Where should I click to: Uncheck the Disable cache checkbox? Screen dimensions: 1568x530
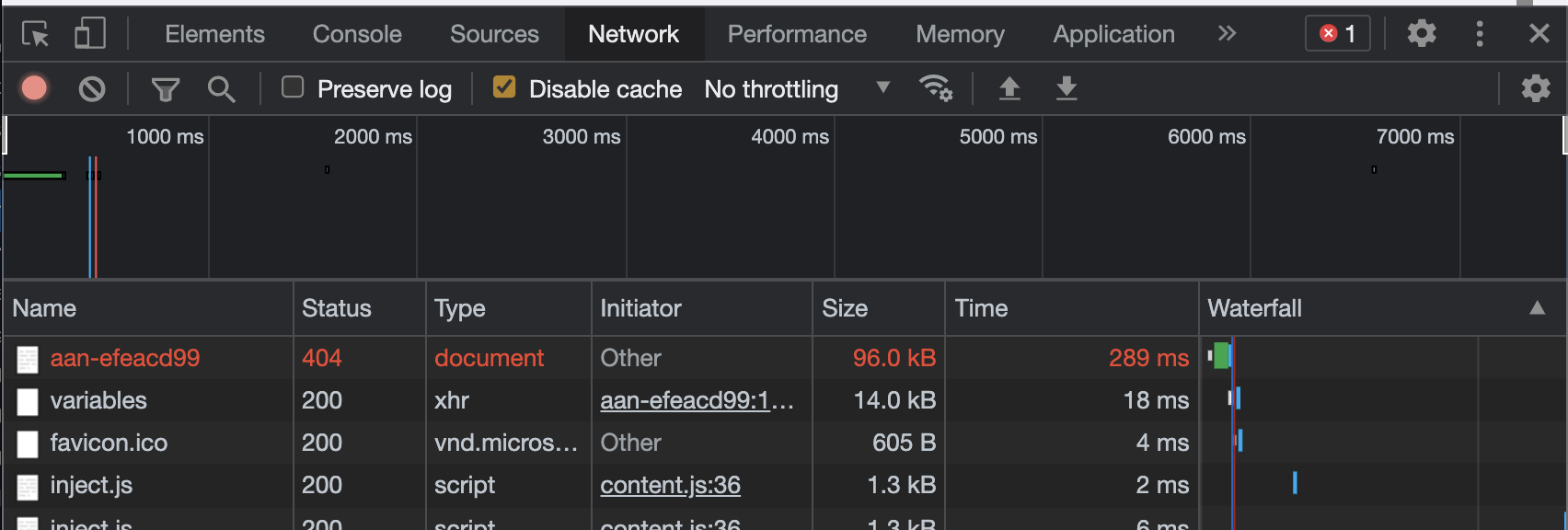[504, 87]
